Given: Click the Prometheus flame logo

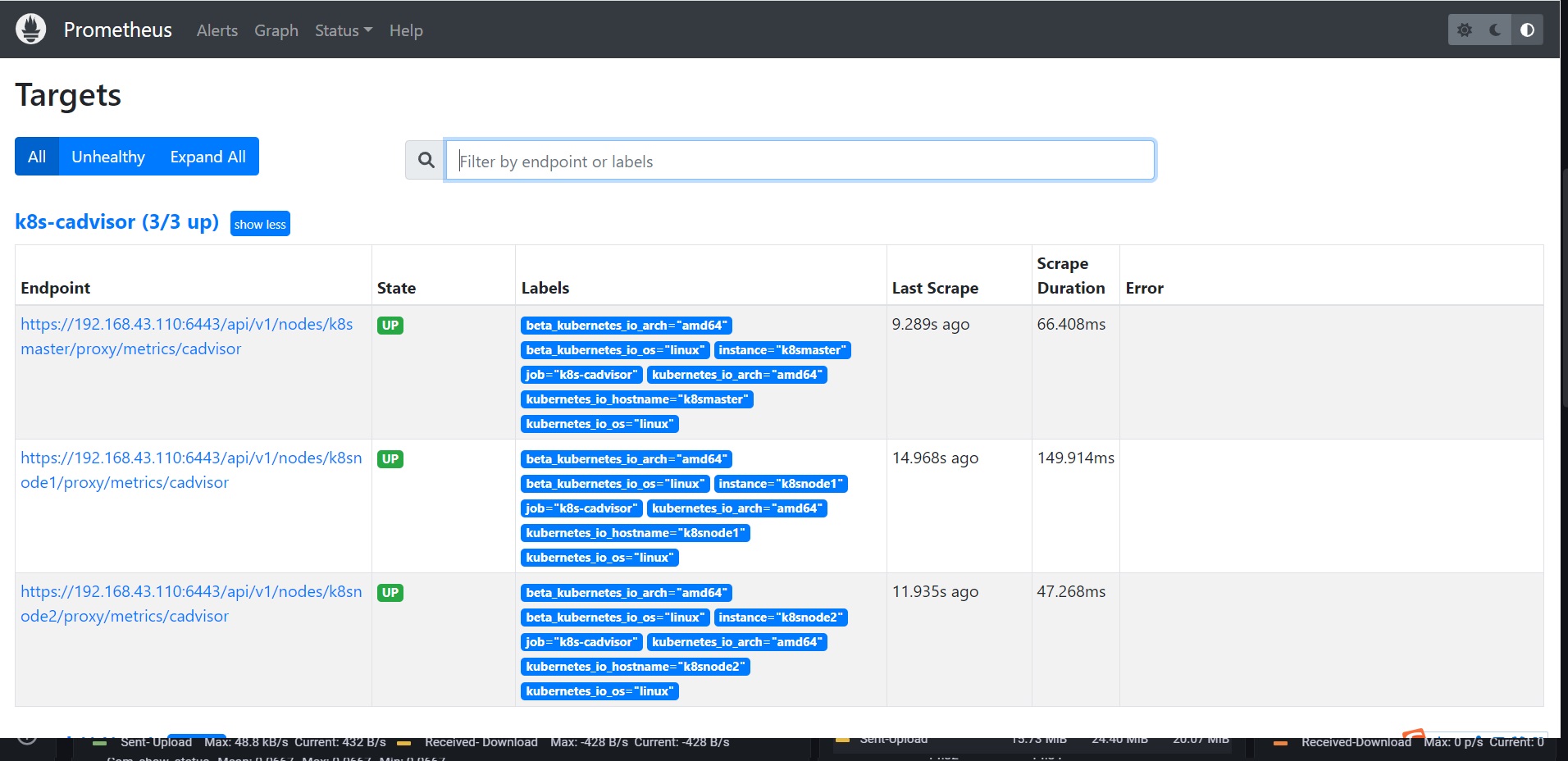Looking at the screenshot, I should (30, 30).
